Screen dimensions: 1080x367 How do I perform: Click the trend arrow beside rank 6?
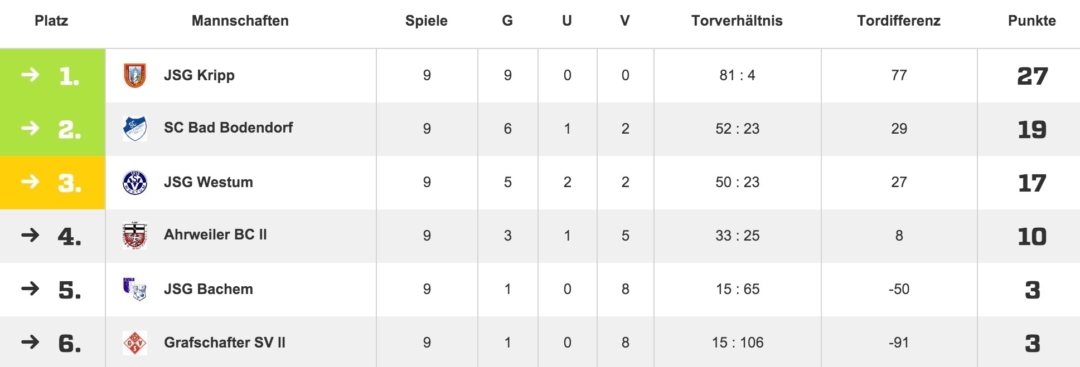[x=30, y=342]
